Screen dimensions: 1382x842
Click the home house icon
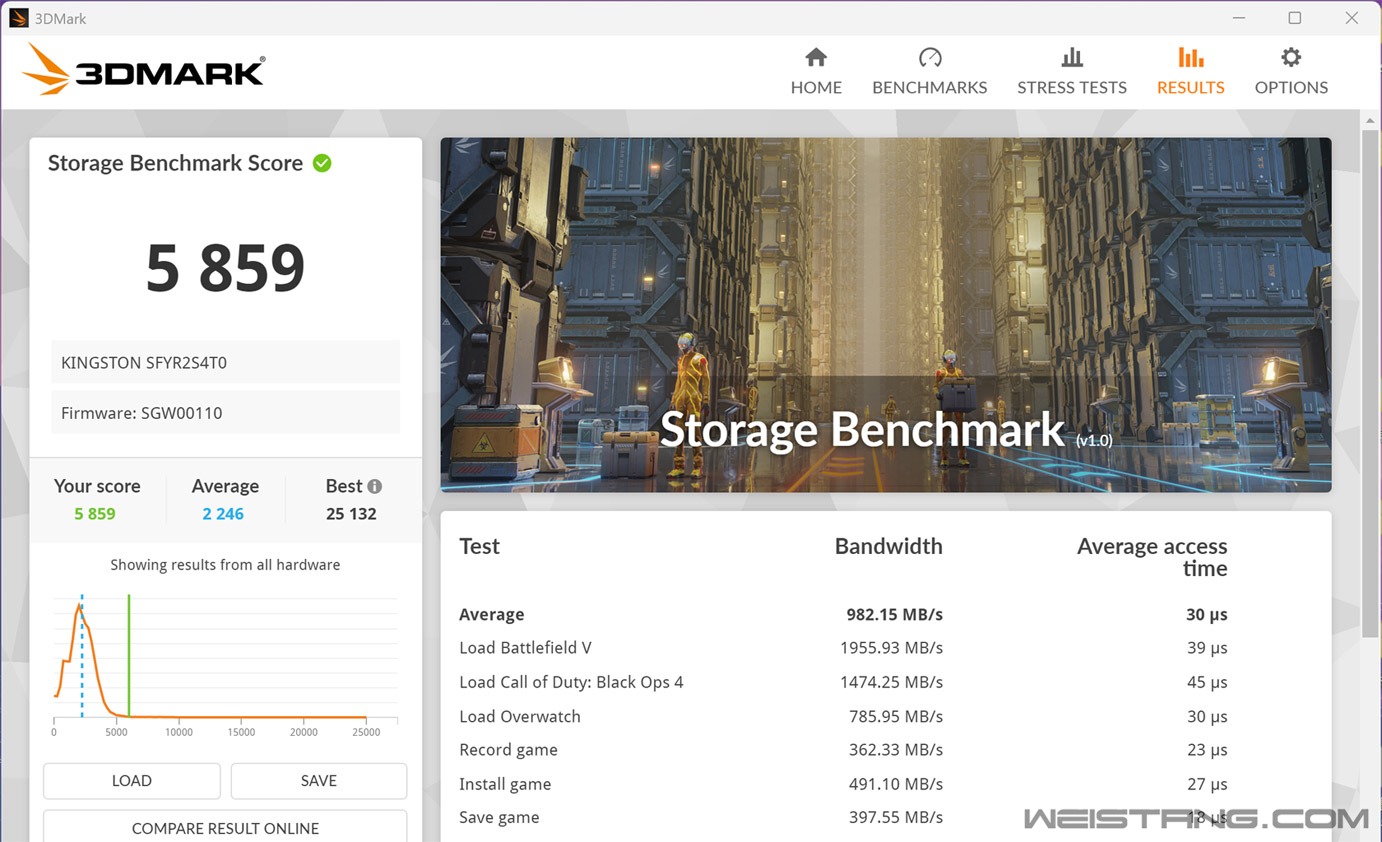pyautogui.click(x=816, y=57)
